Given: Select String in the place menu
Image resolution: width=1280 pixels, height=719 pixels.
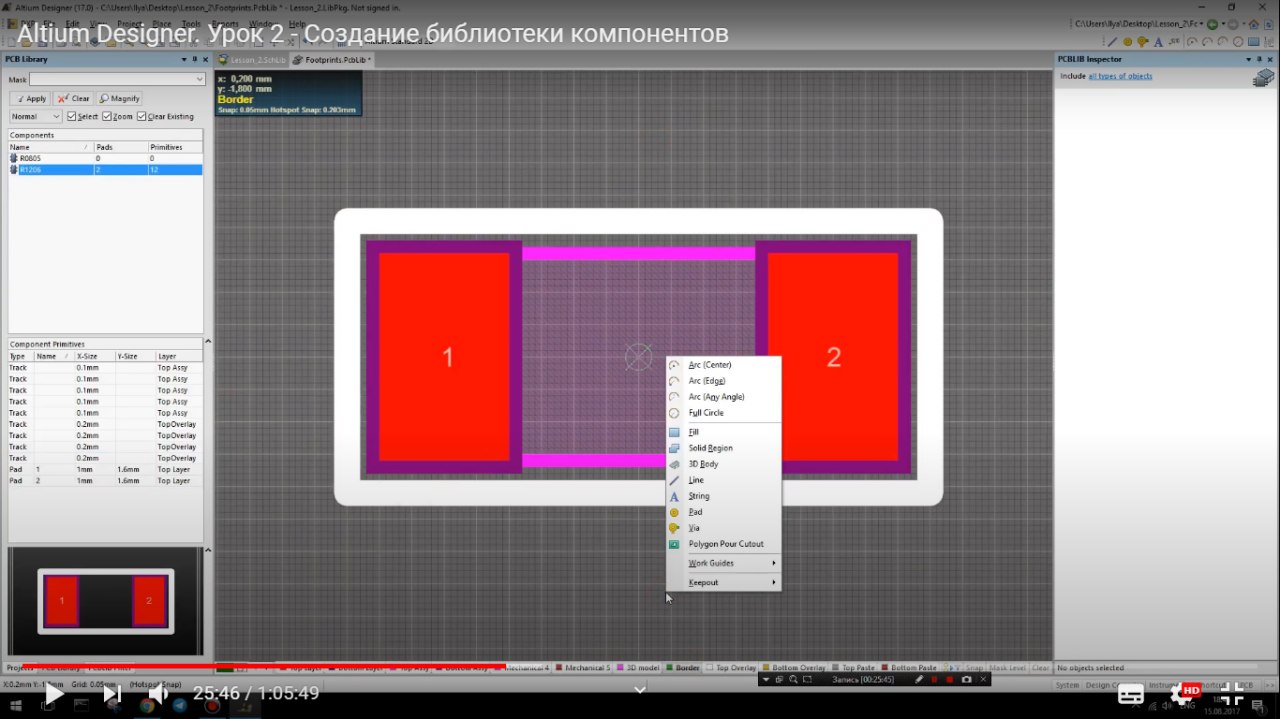Looking at the screenshot, I should [723, 496].
